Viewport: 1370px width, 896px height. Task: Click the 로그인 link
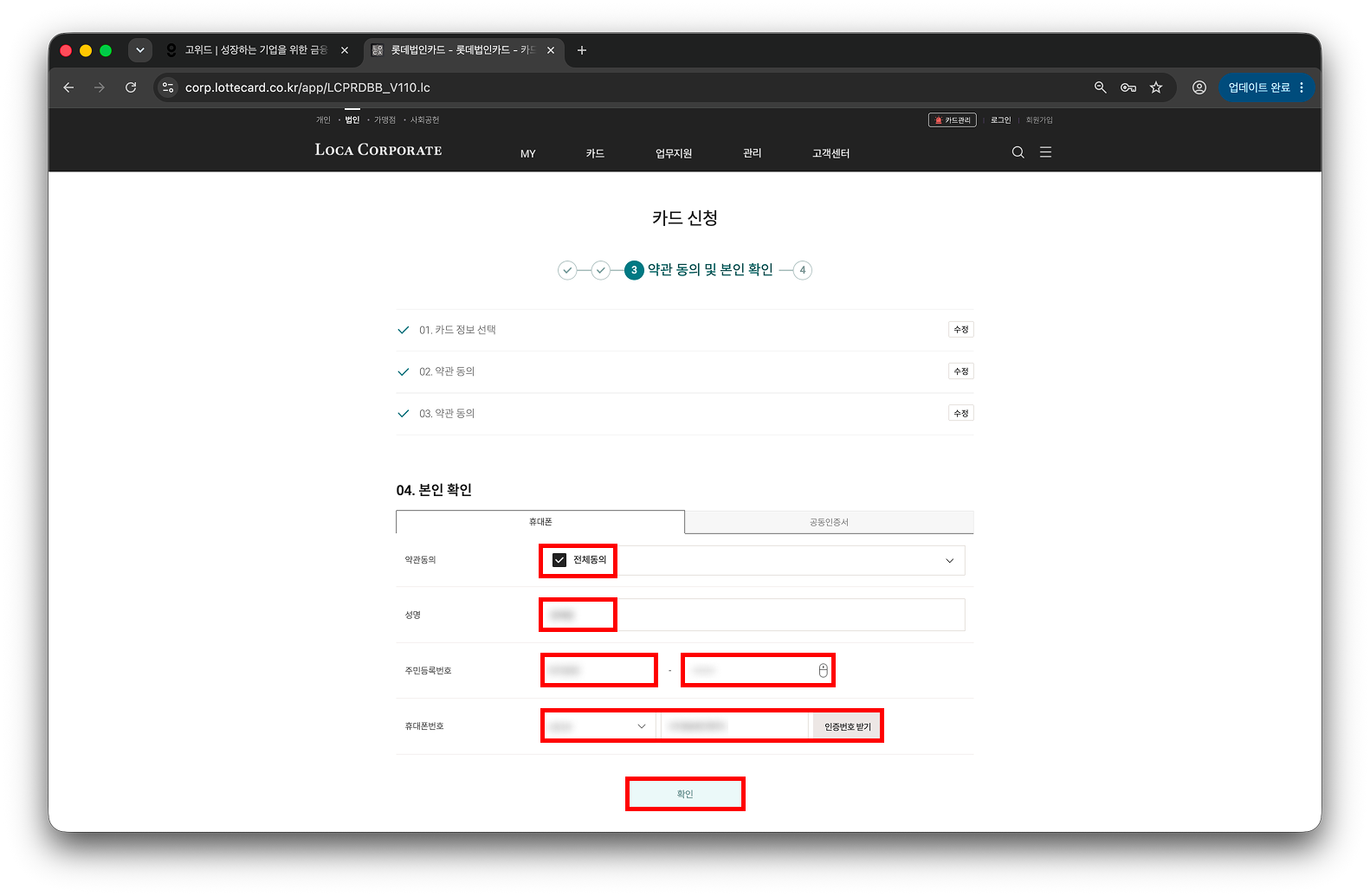point(1001,120)
